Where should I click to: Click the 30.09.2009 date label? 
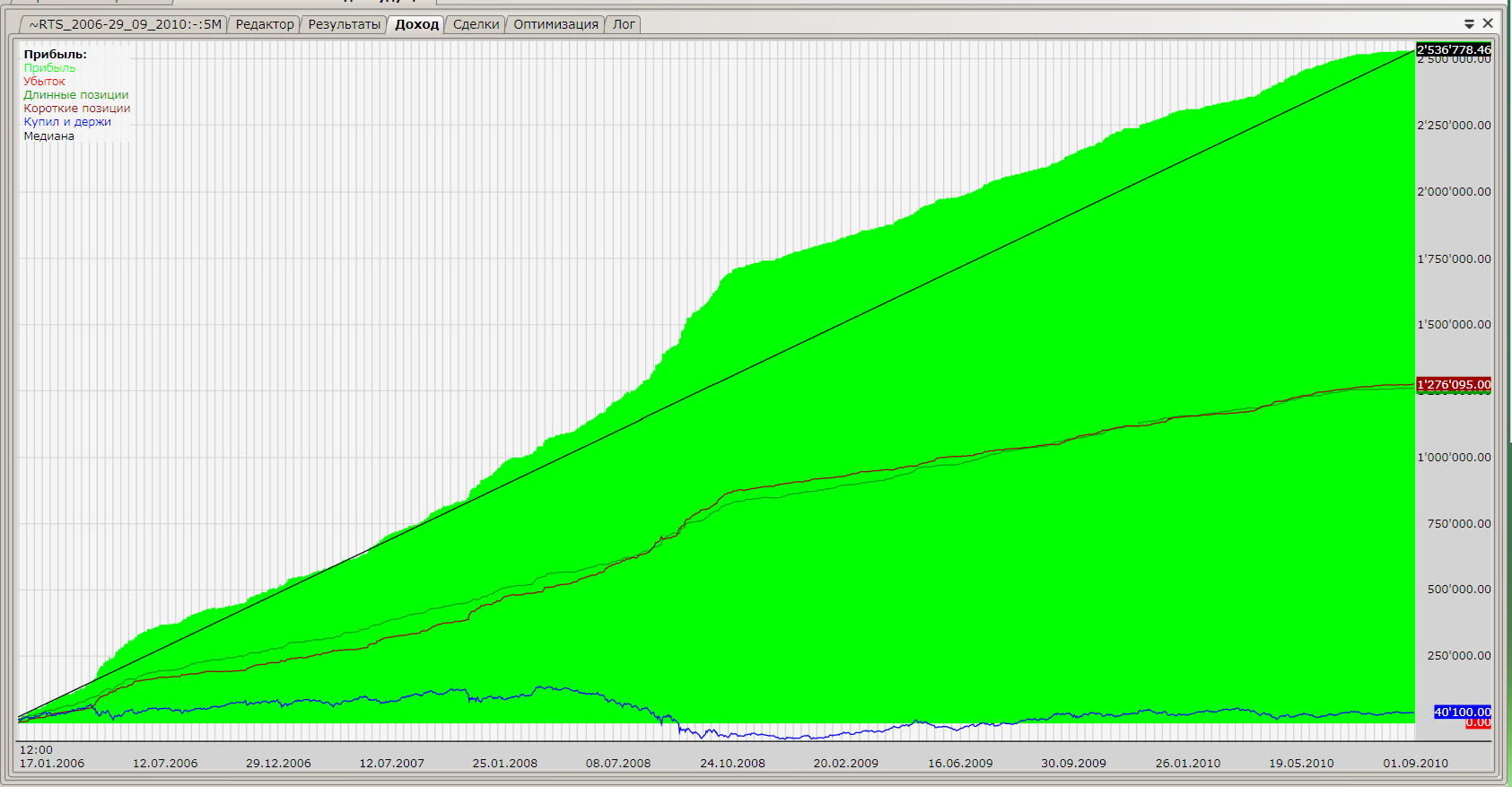pos(1073,764)
